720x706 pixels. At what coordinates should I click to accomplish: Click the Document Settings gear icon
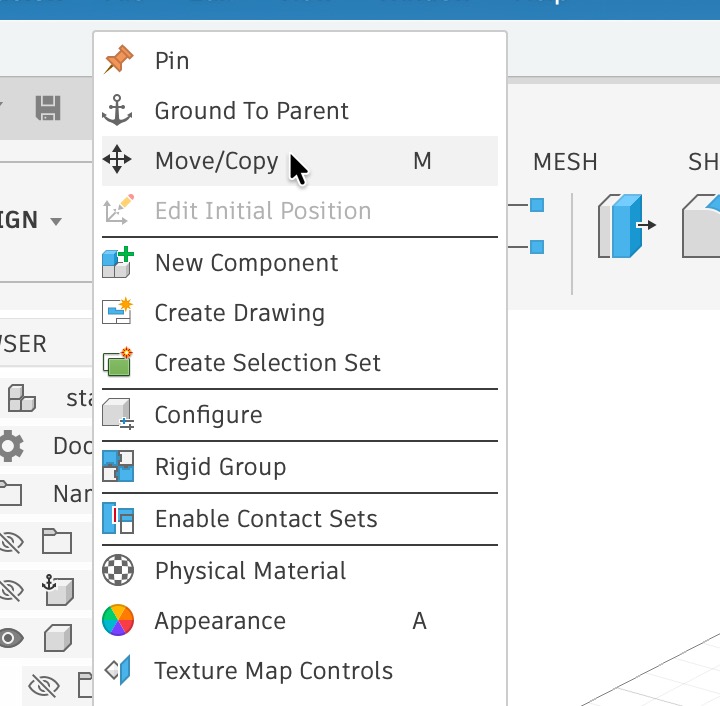[11, 446]
